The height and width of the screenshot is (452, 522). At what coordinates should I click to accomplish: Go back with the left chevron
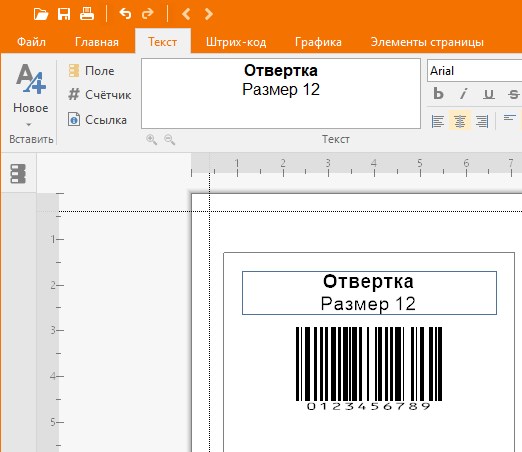(186, 14)
